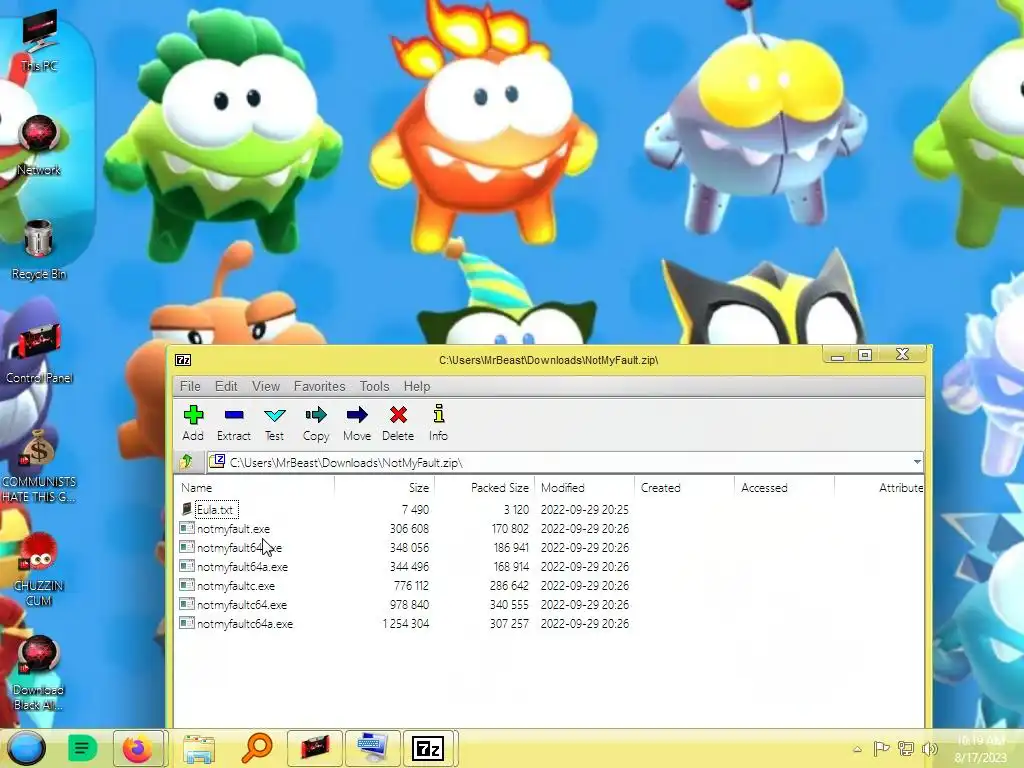Click the taskbar clock and date

point(980,749)
